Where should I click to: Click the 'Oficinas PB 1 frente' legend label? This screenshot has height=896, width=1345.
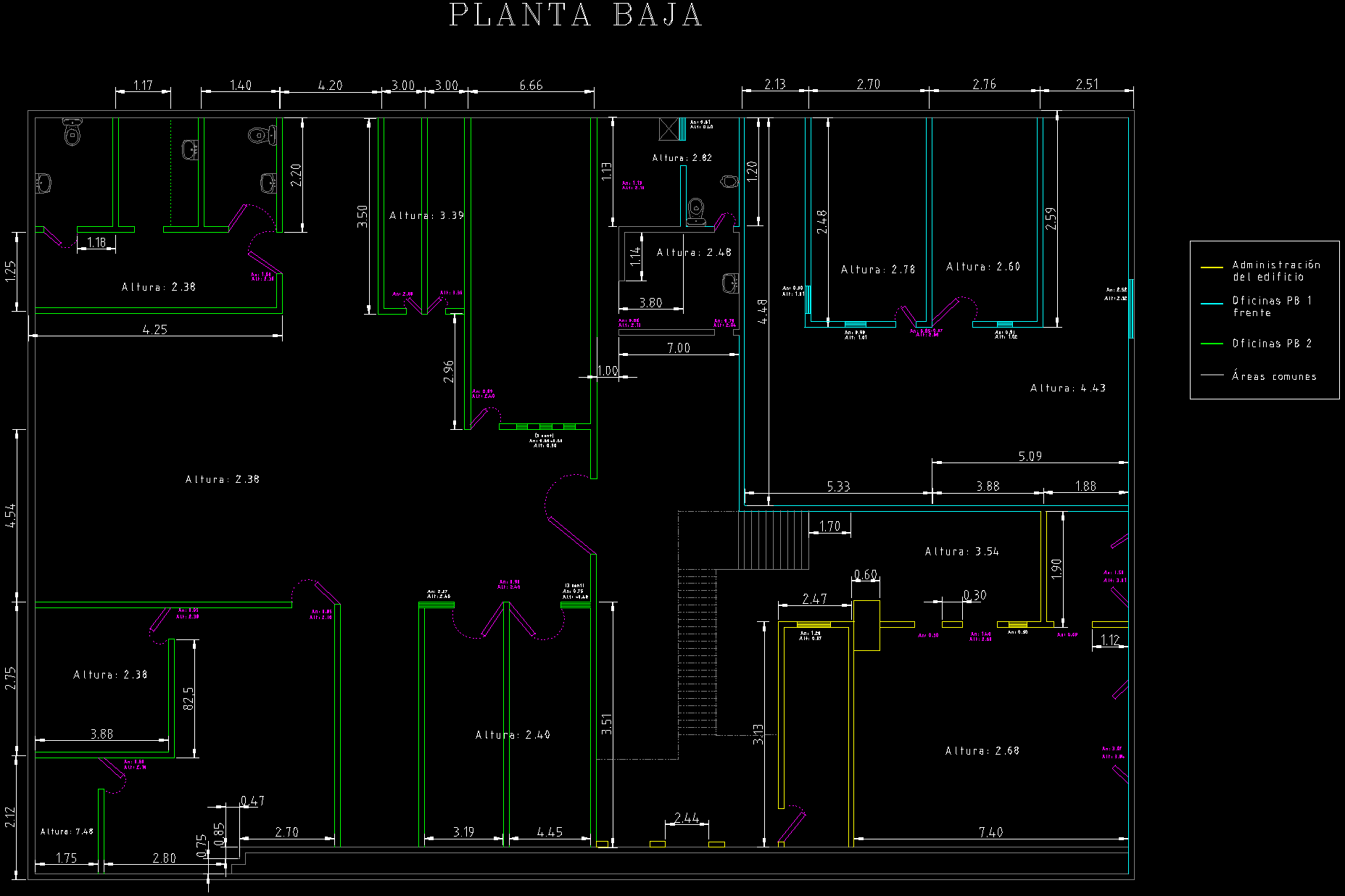click(x=1272, y=306)
